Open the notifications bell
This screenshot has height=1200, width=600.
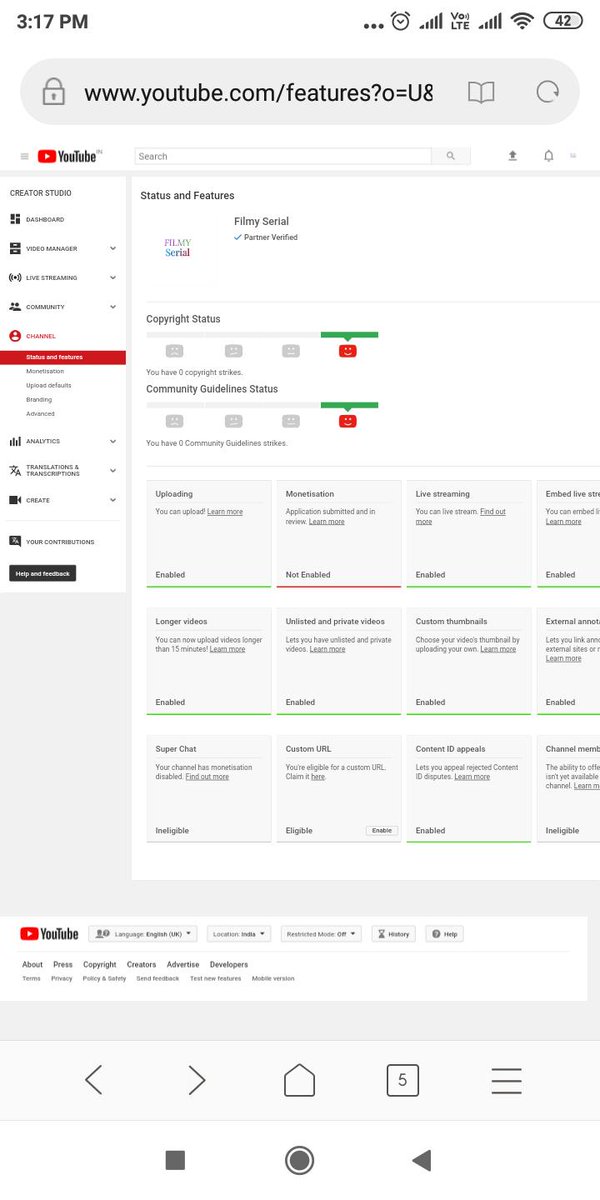tap(548, 156)
